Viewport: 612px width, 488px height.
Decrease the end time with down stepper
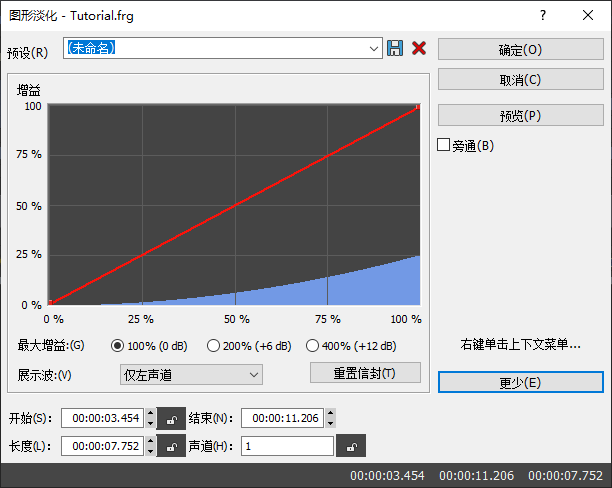click(x=331, y=423)
